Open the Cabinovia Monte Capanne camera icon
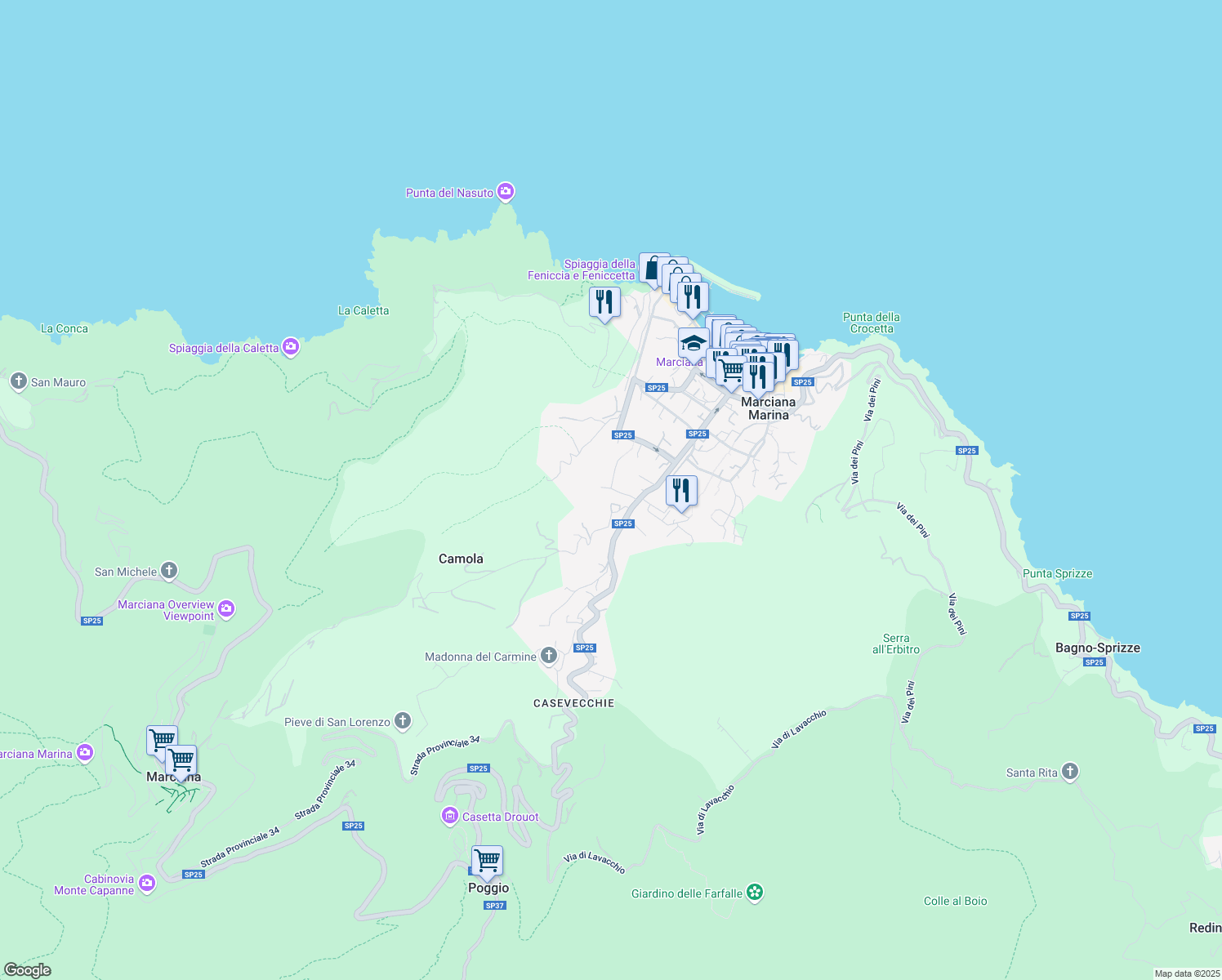The height and width of the screenshot is (980, 1222). pyautogui.click(x=146, y=884)
